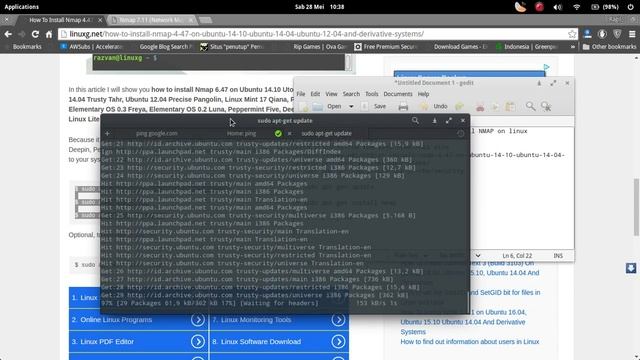Open 'How to find out information about users' link
640x360 pixels.
470,342
